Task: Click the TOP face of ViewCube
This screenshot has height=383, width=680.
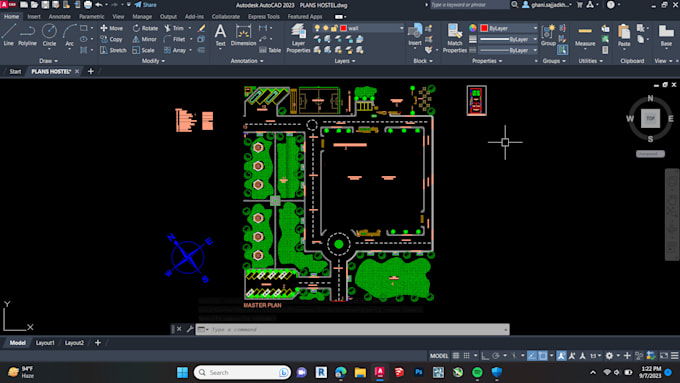Action: (x=650, y=118)
